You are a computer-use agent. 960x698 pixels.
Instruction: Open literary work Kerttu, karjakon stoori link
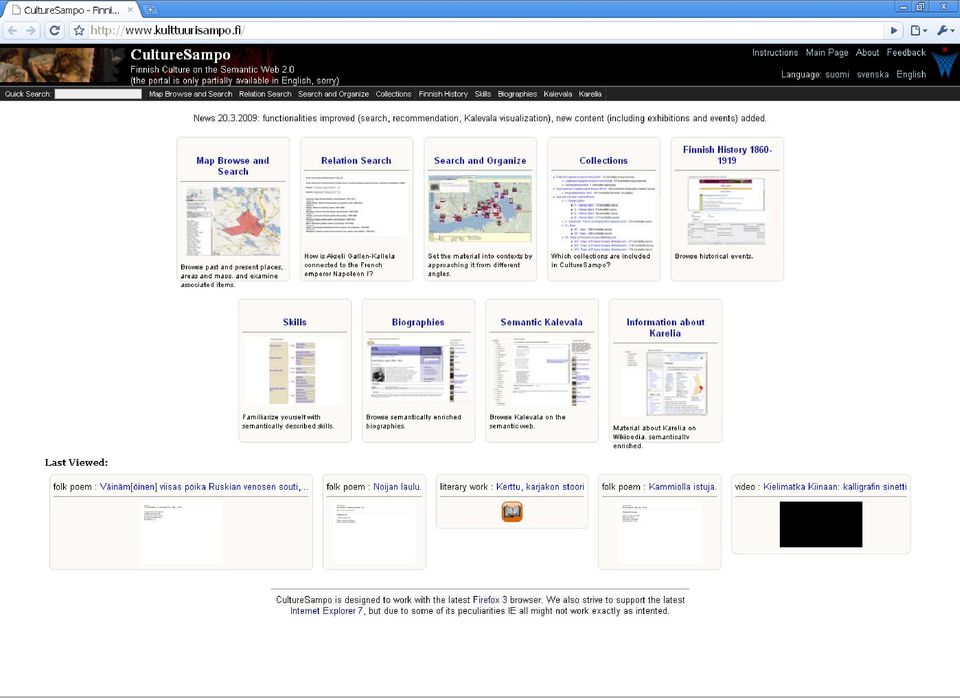(x=540, y=487)
